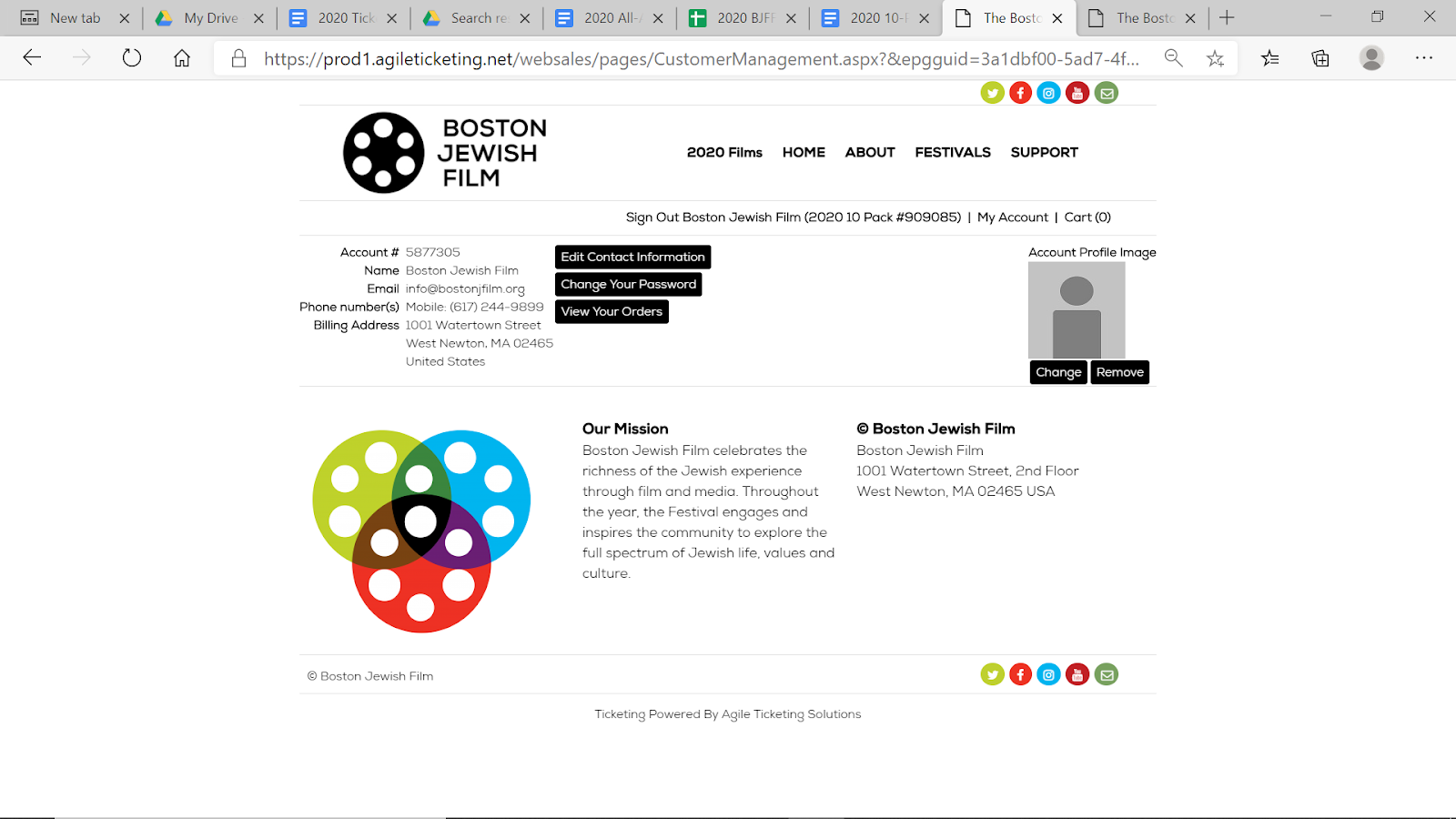This screenshot has height=819, width=1456.
Task: Click the Edit Contact Information button
Action: pos(632,257)
